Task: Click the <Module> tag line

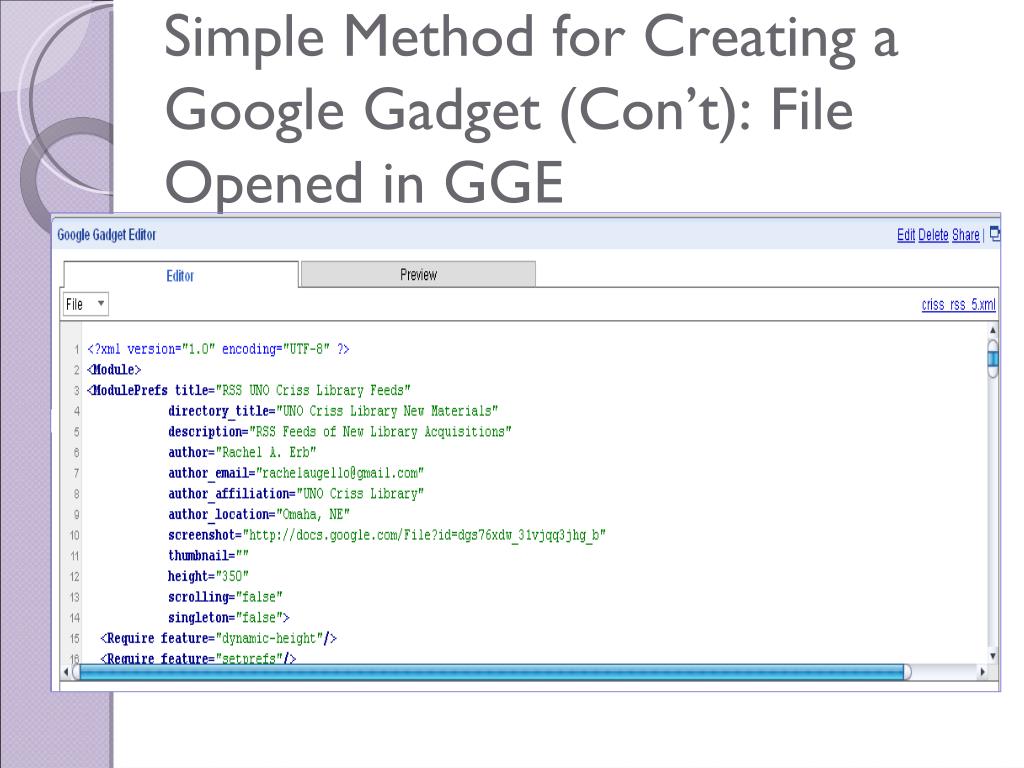Action: [114, 370]
